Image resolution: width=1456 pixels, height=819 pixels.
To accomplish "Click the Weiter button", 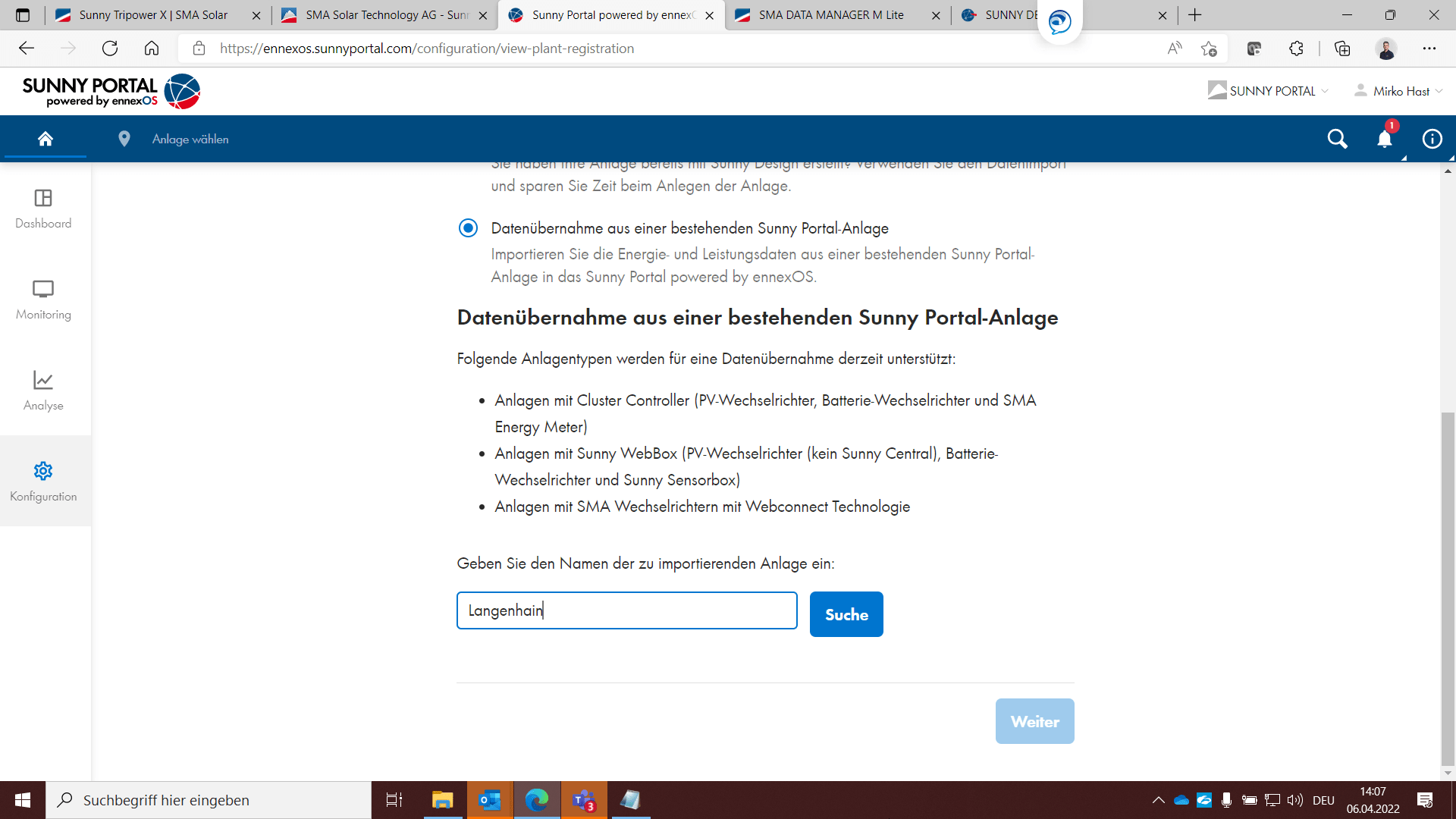I will pos(1034,721).
